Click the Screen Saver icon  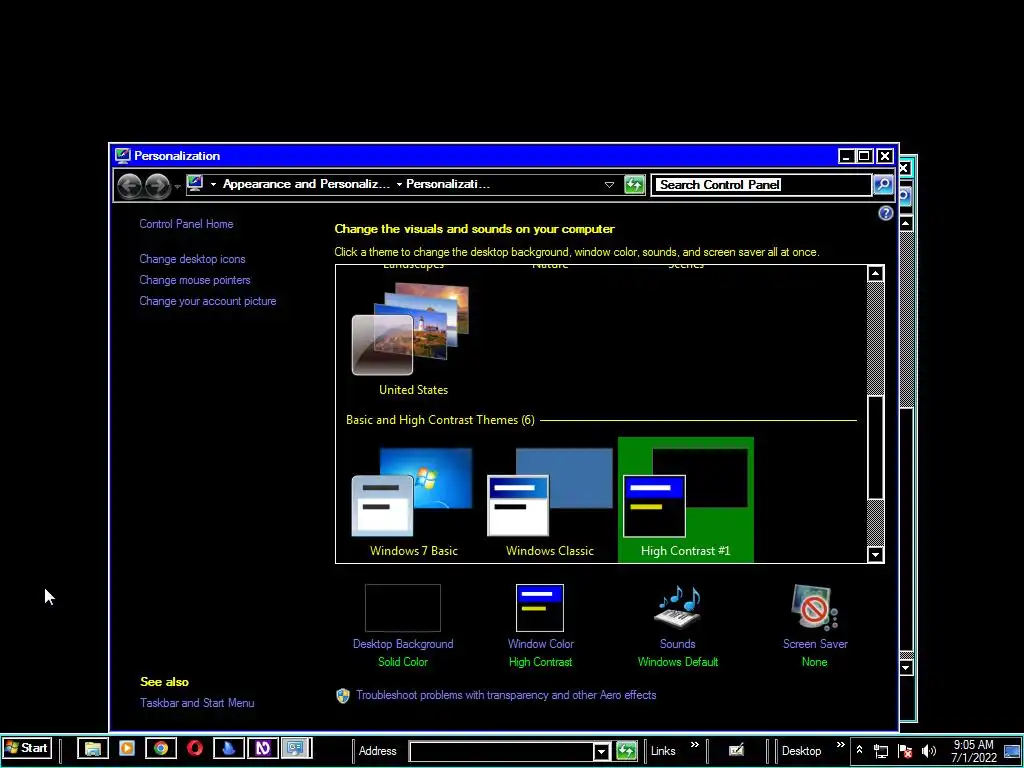814,607
